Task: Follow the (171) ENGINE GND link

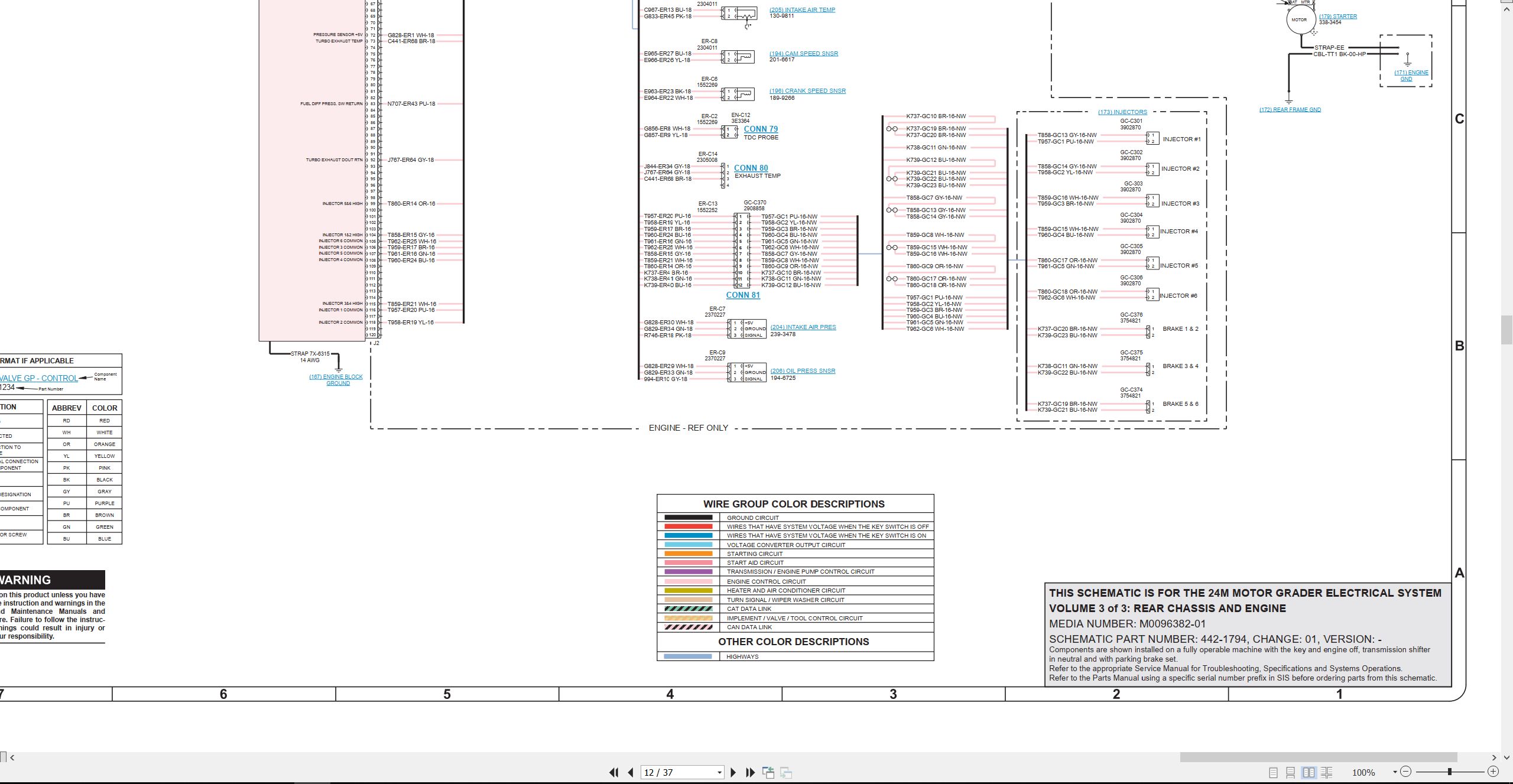Action: pyautogui.click(x=1411, y=76)
